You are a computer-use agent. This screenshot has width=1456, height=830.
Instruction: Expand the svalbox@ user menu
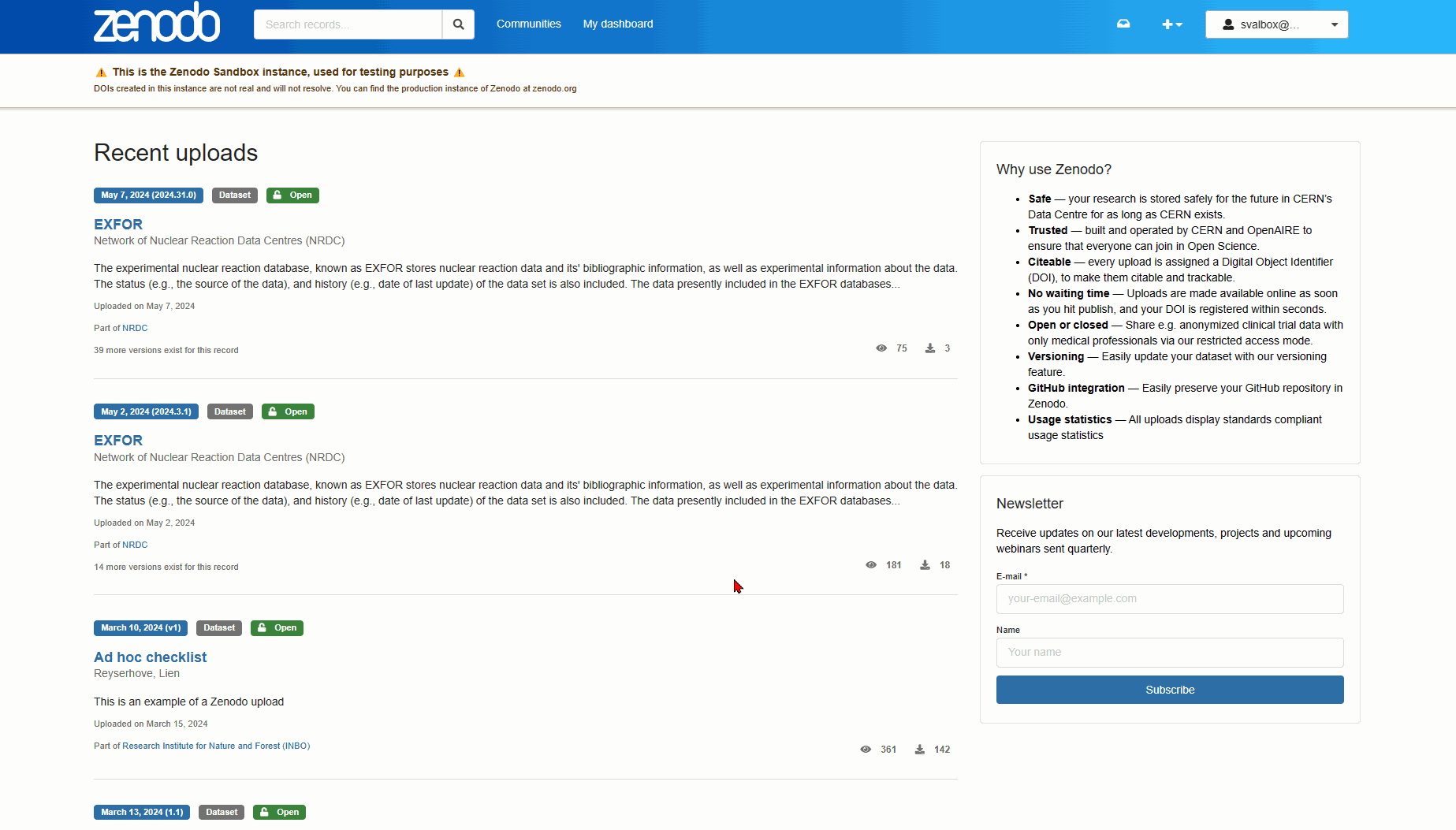coord(1276,24)
